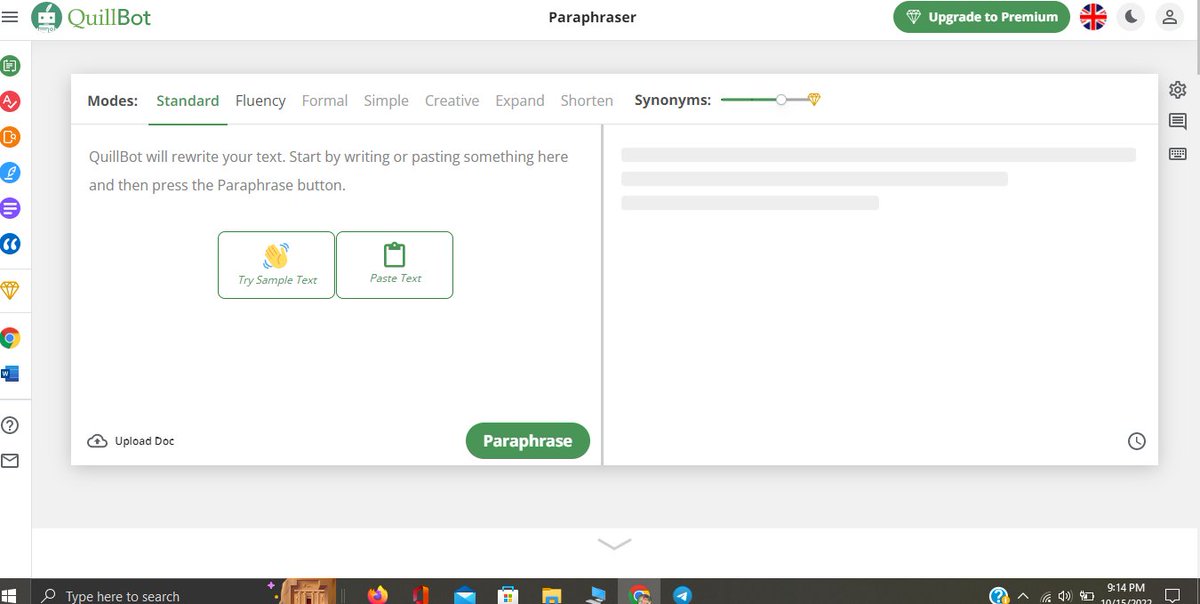Select the Standard mode tab

click(x=188, y=101)
